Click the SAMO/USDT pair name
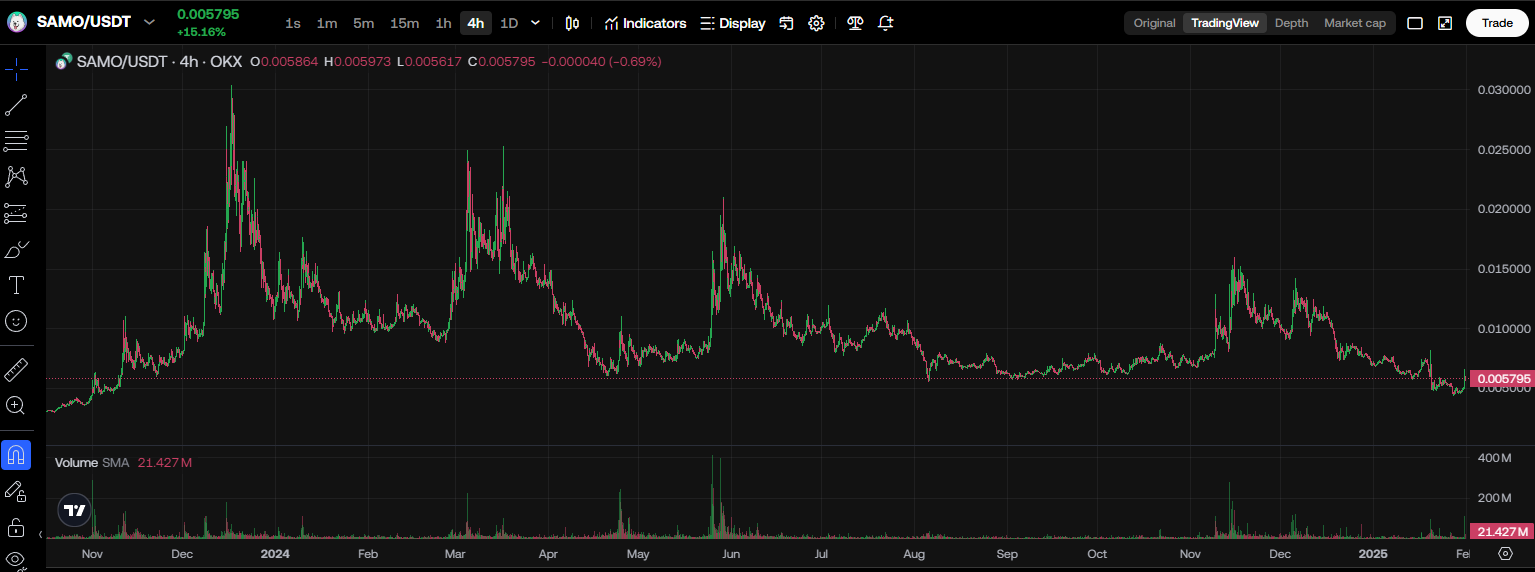This screenshot has width=1535, height=572. click(x=84, y=22)
